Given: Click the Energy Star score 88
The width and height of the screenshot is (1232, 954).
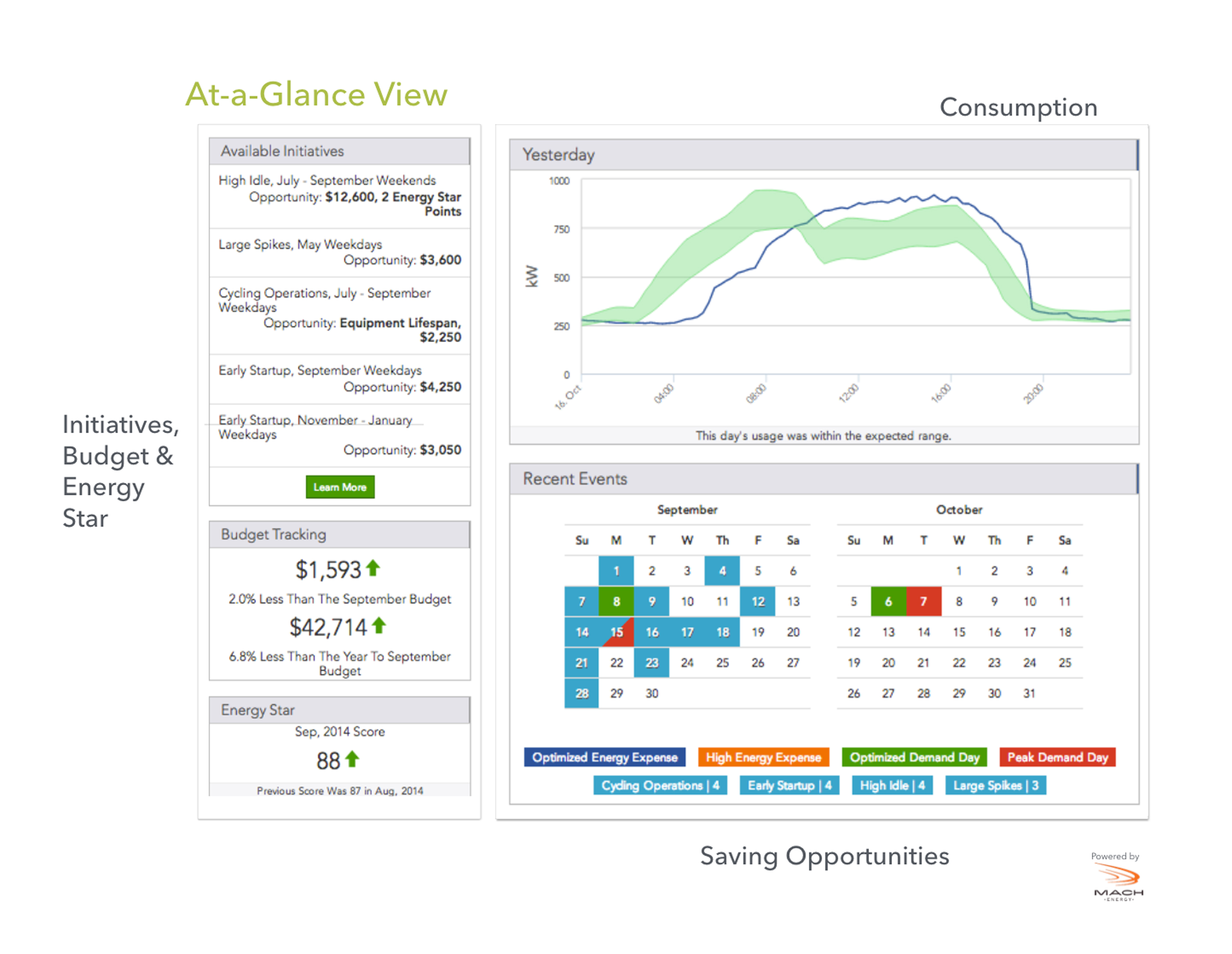Looking at the screenshot, I should 328,761.
